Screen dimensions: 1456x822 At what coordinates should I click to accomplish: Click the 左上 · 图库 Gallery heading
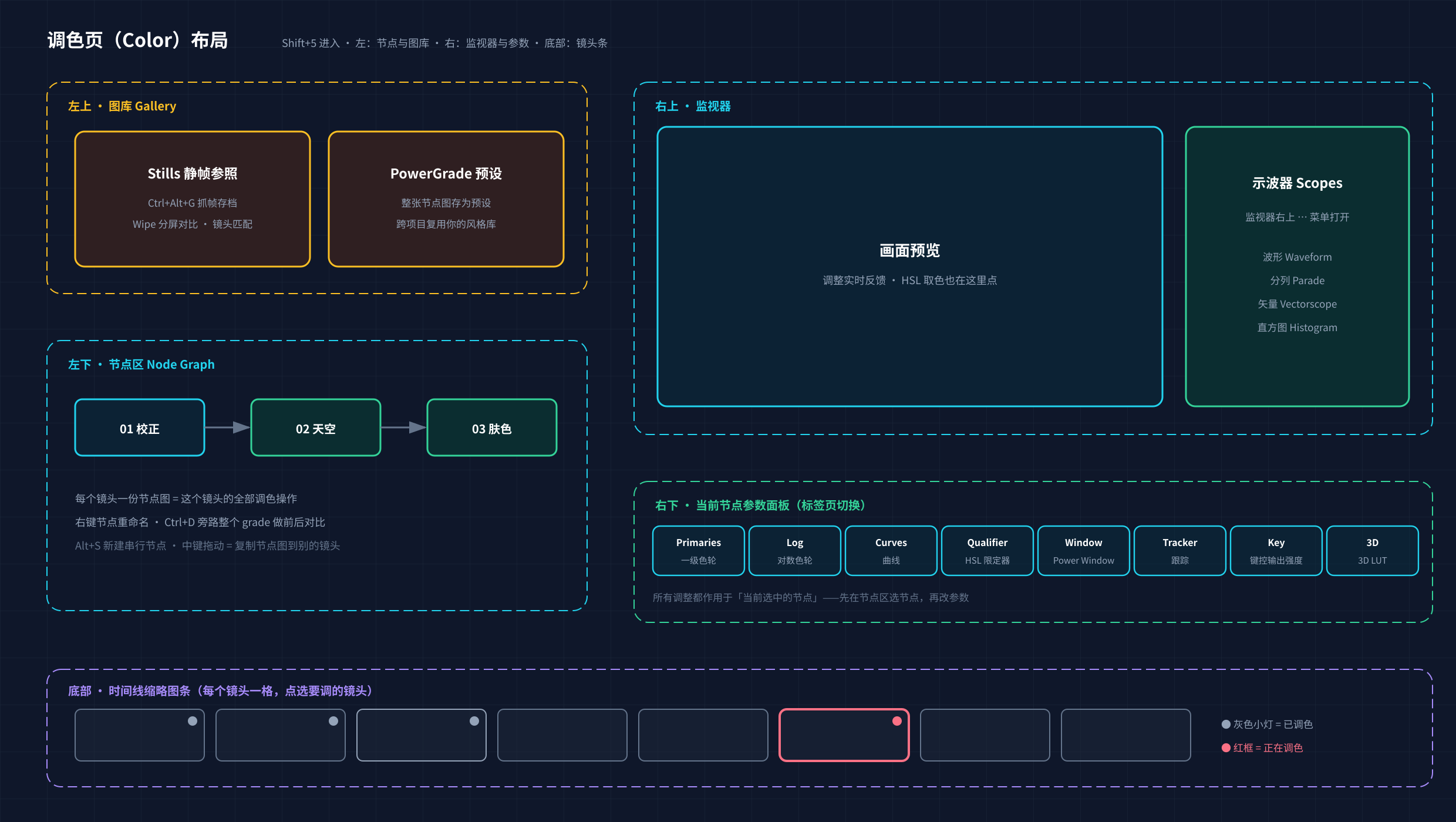(122, 106)
